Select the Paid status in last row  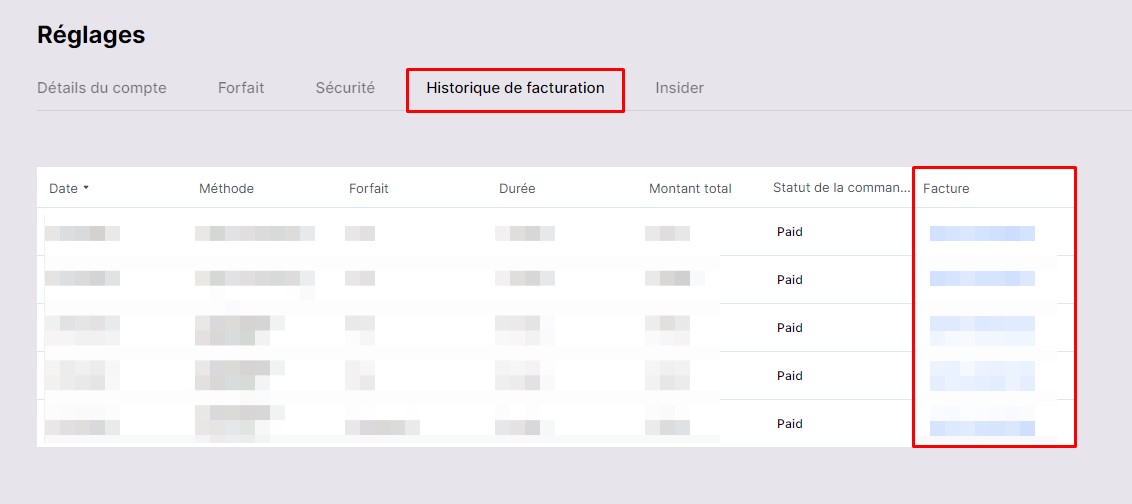pyautogui.click(x=790, y=424)
